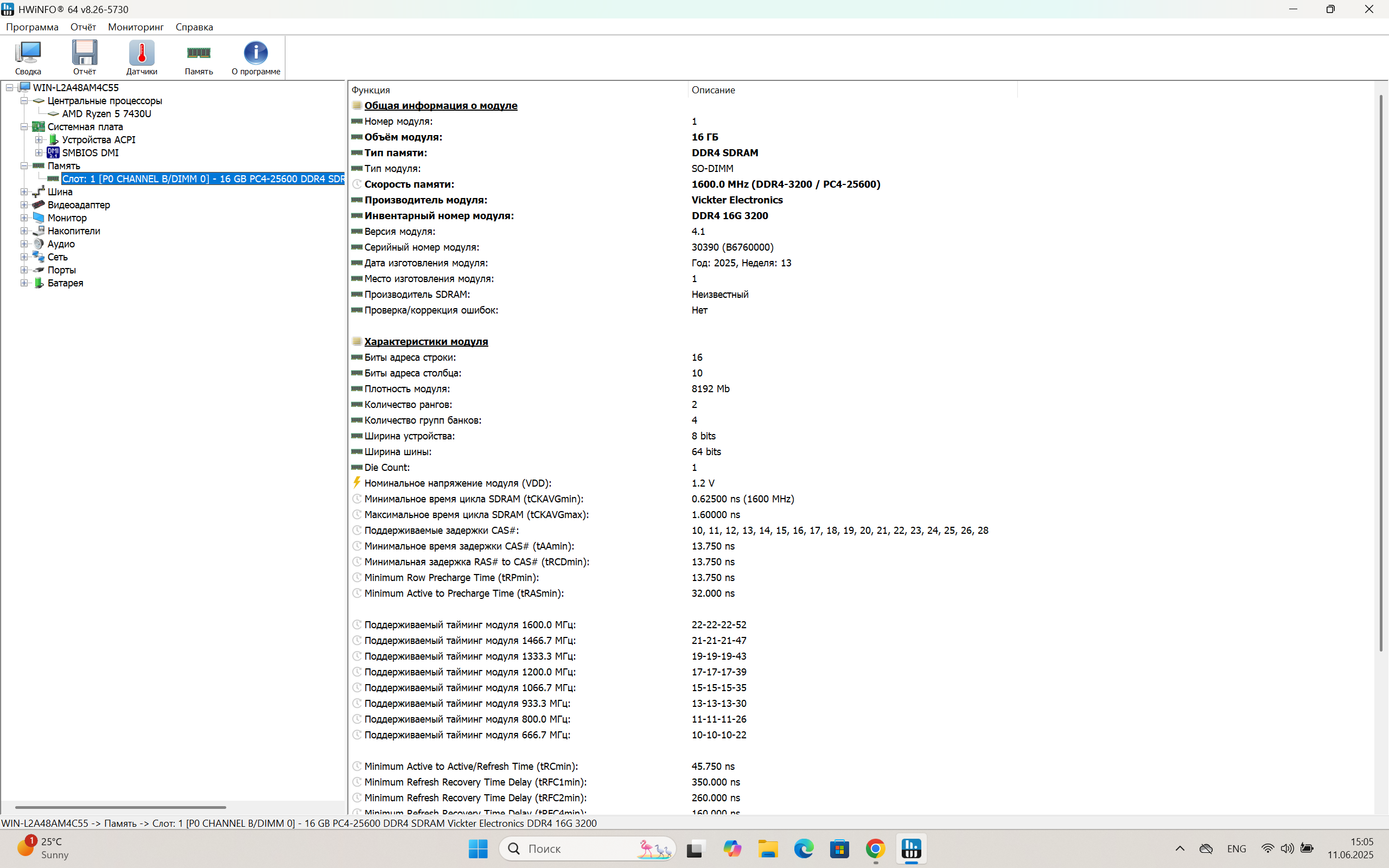Click the Отчёт floppy disk toolbar icon
The width and height of the screenshot is (1389, 868).
[x=85, y=57]
